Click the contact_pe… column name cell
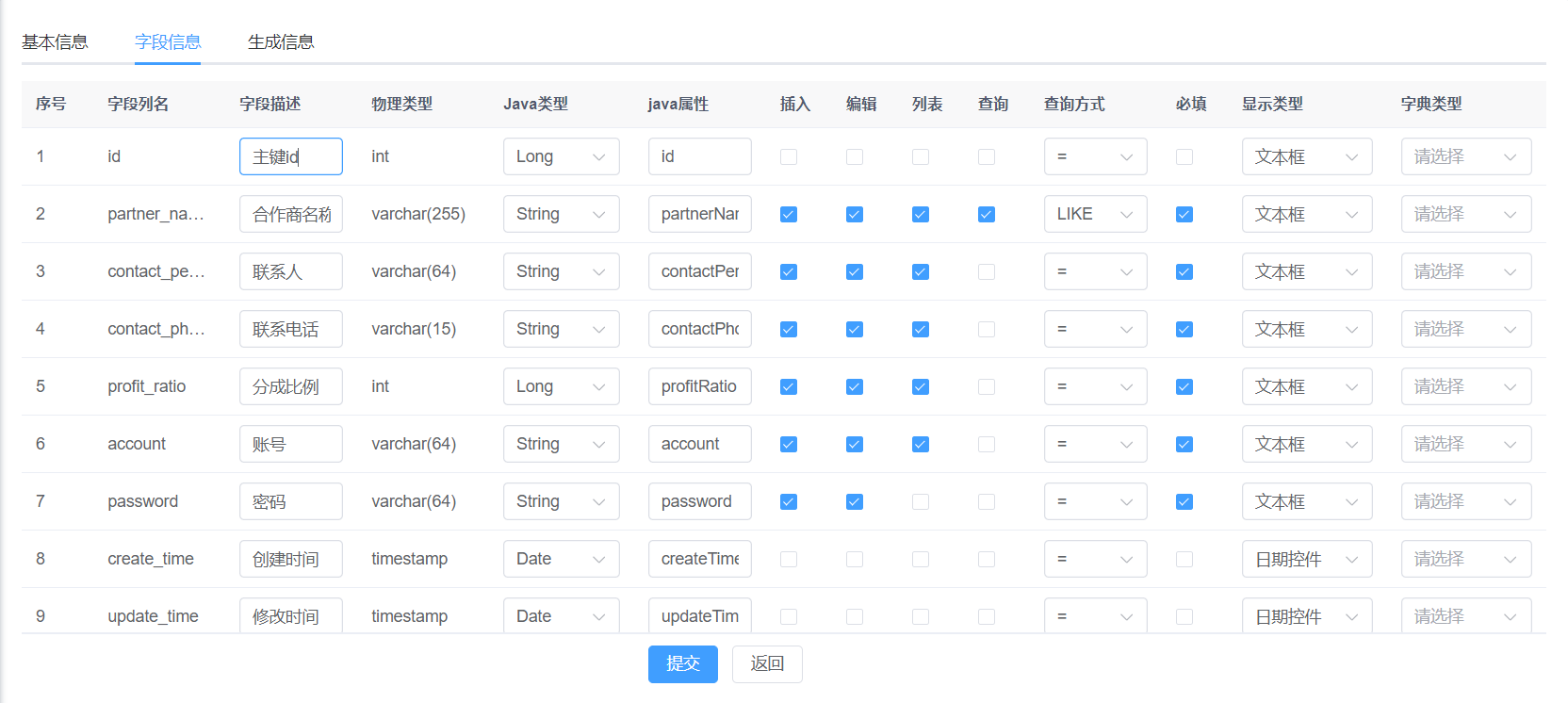The width and height of the screenshot is (1568, 703). tap(155, 271)
